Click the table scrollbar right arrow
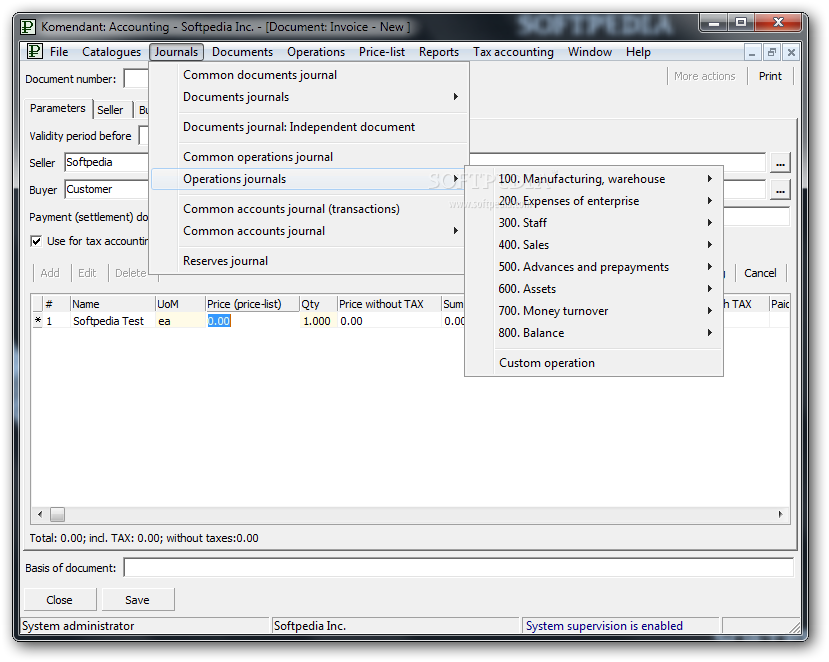This screenshot has width=829, height=662. 780,514
